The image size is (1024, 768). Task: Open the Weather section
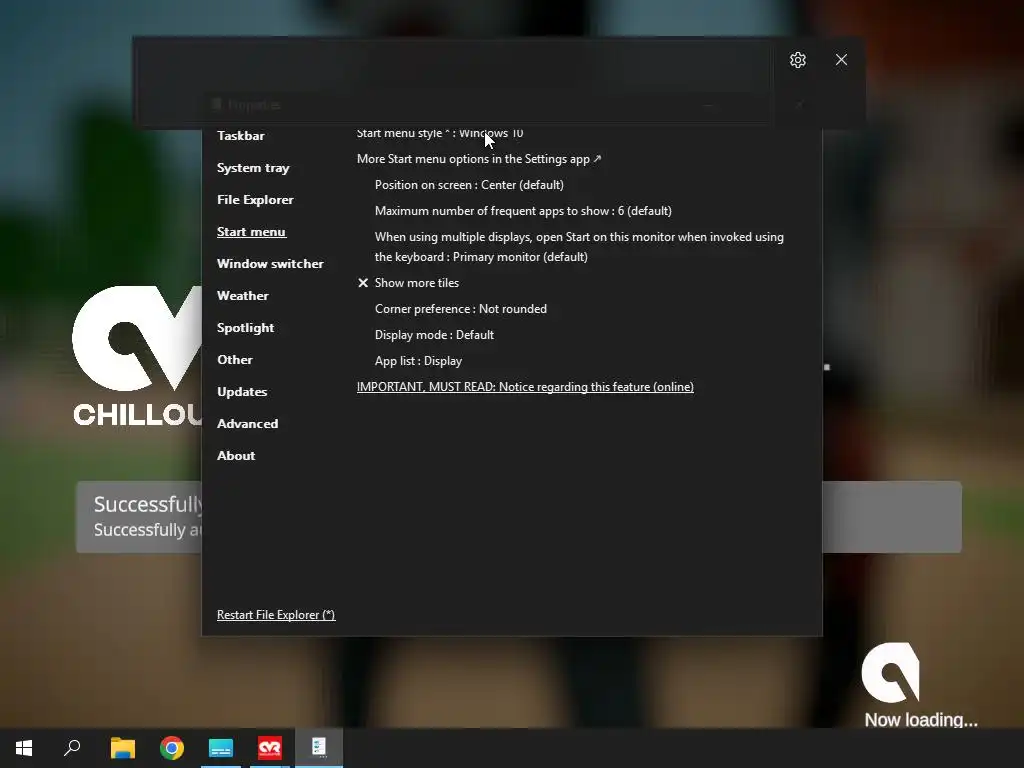[x=242, y=296]
